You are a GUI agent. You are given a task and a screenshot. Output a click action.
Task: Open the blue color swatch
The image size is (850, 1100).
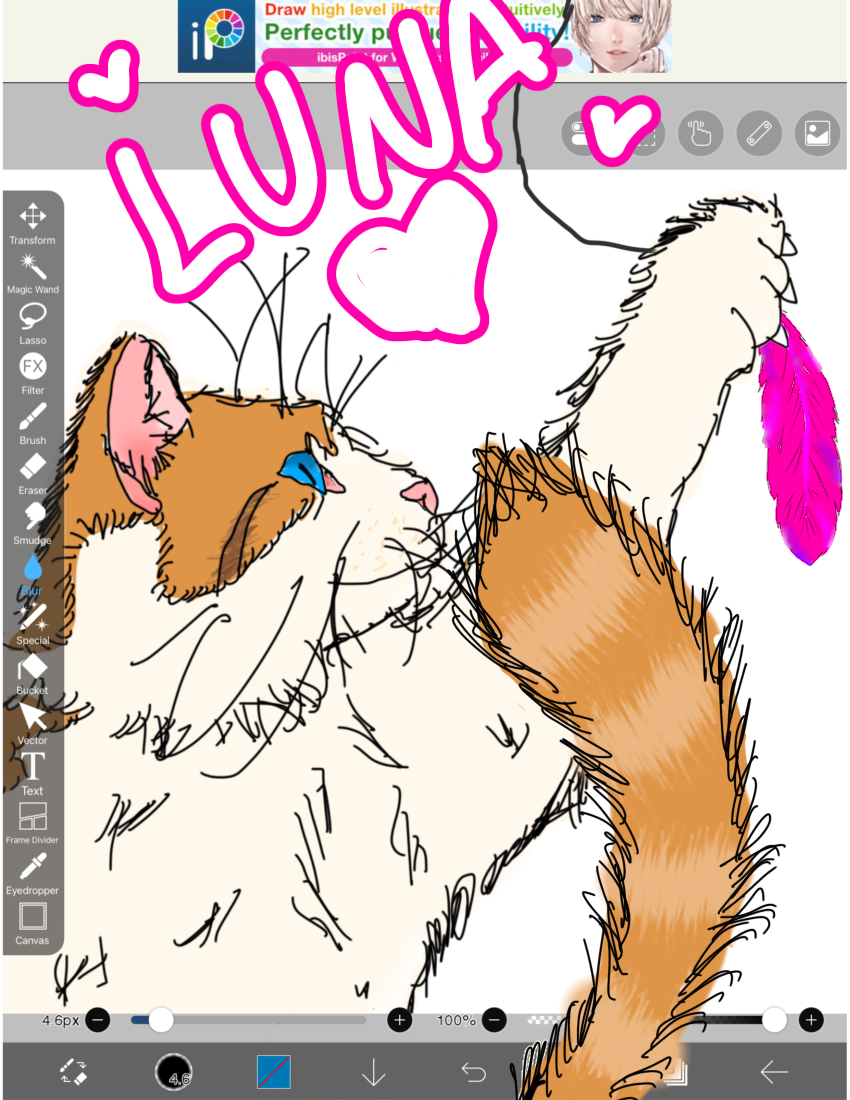click(273, 1072)
